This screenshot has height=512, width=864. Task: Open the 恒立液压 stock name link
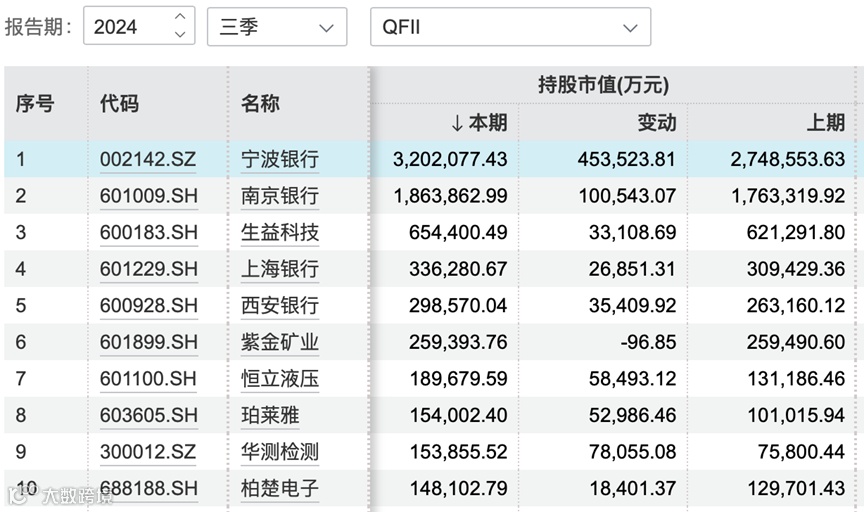click(280, 379)
